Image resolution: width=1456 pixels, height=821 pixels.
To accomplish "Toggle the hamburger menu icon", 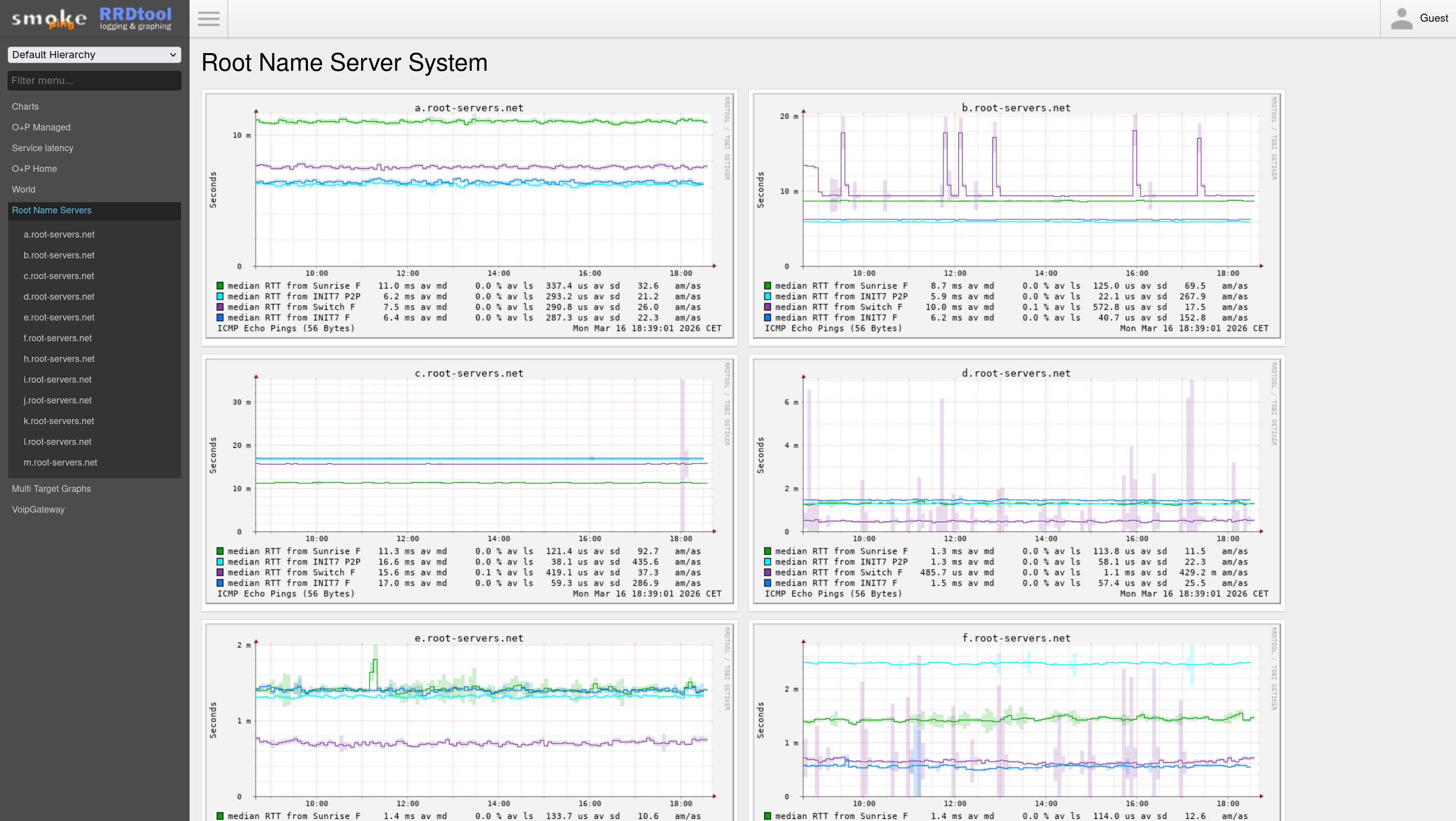I will point(209,19).
